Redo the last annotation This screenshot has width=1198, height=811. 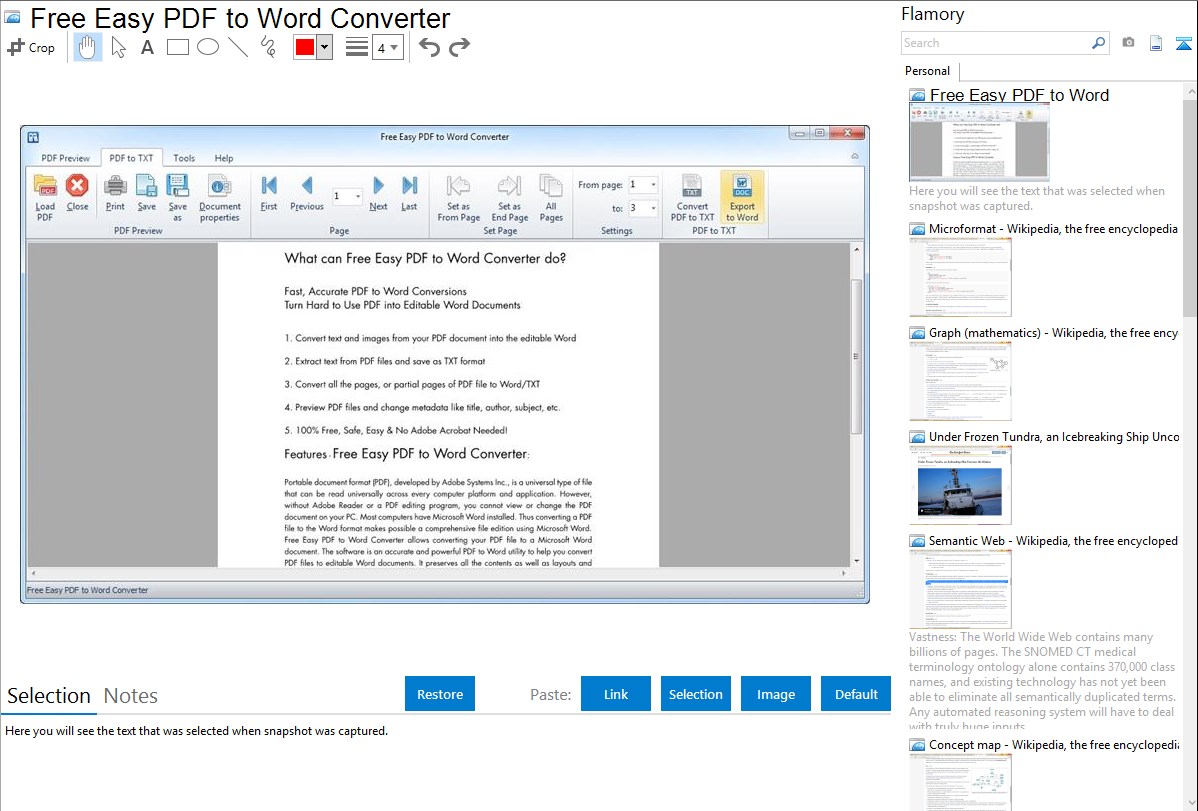click(459, 47)
